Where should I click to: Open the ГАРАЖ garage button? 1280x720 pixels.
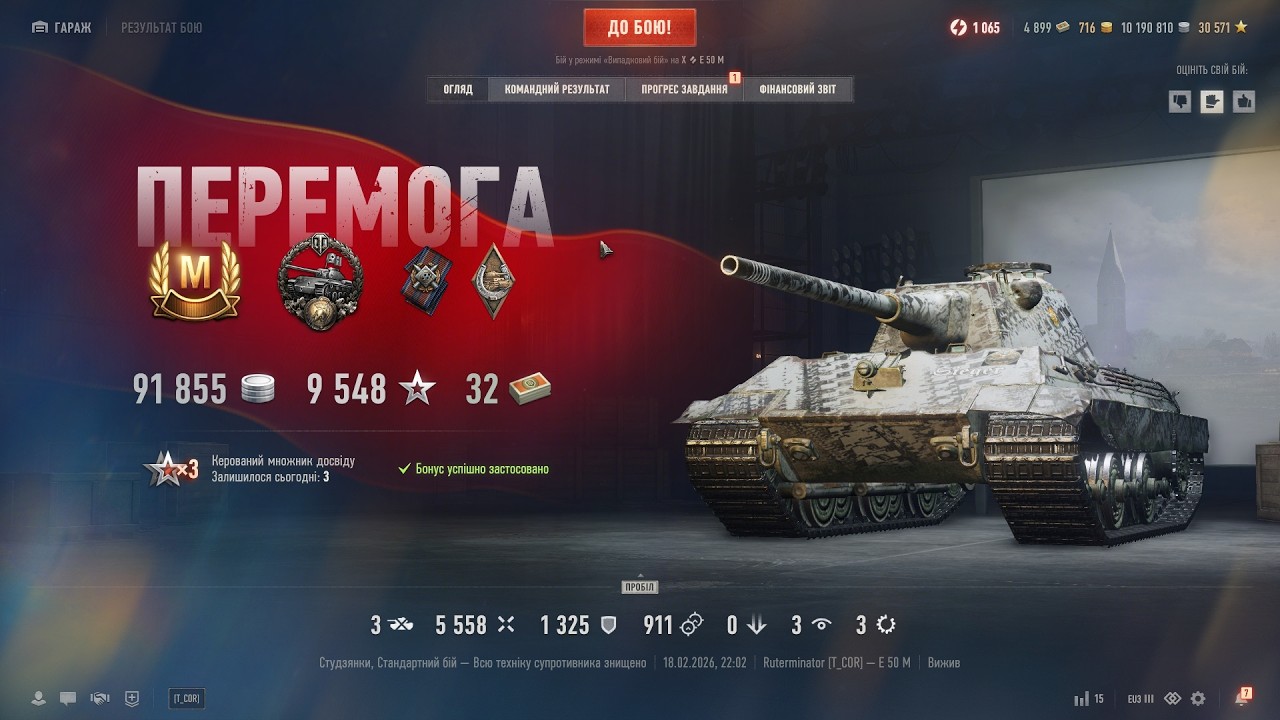coord(62,28)
